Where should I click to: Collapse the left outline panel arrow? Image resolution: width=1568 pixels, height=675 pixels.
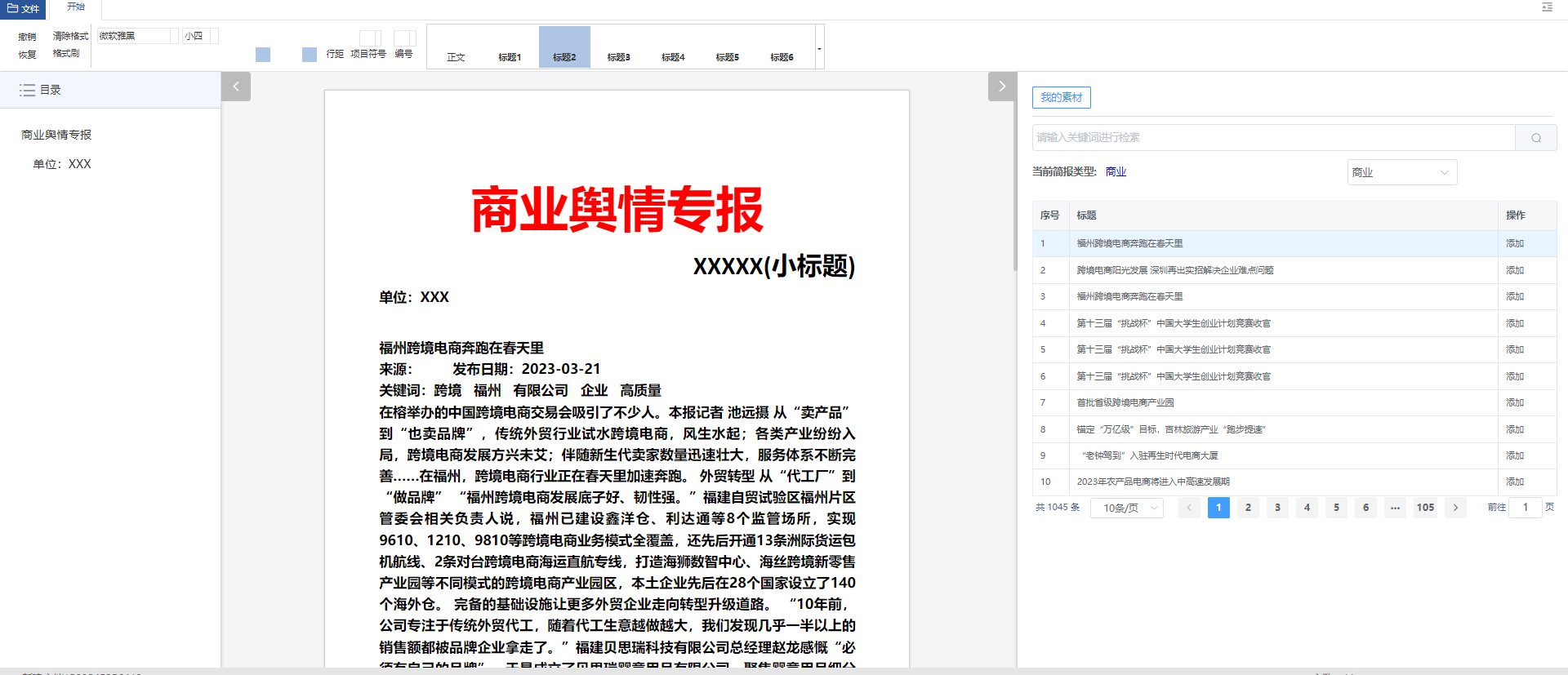[x=235, y=87]
